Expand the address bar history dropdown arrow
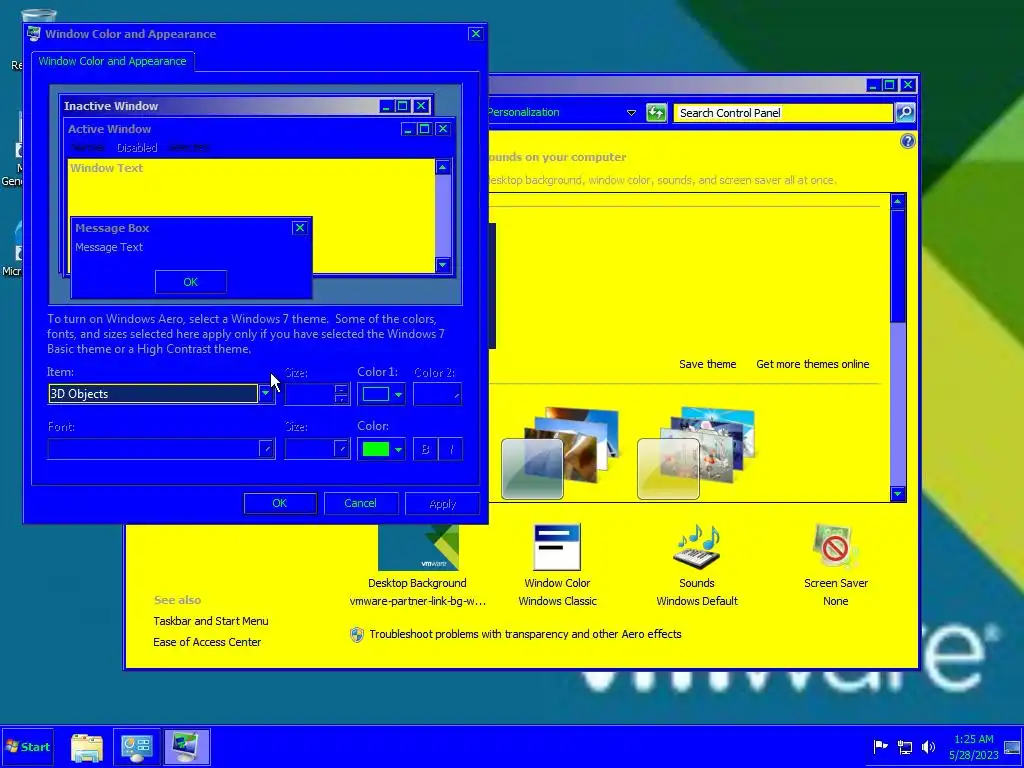This screenshot has width=1024, height=768. coord(631,112)
